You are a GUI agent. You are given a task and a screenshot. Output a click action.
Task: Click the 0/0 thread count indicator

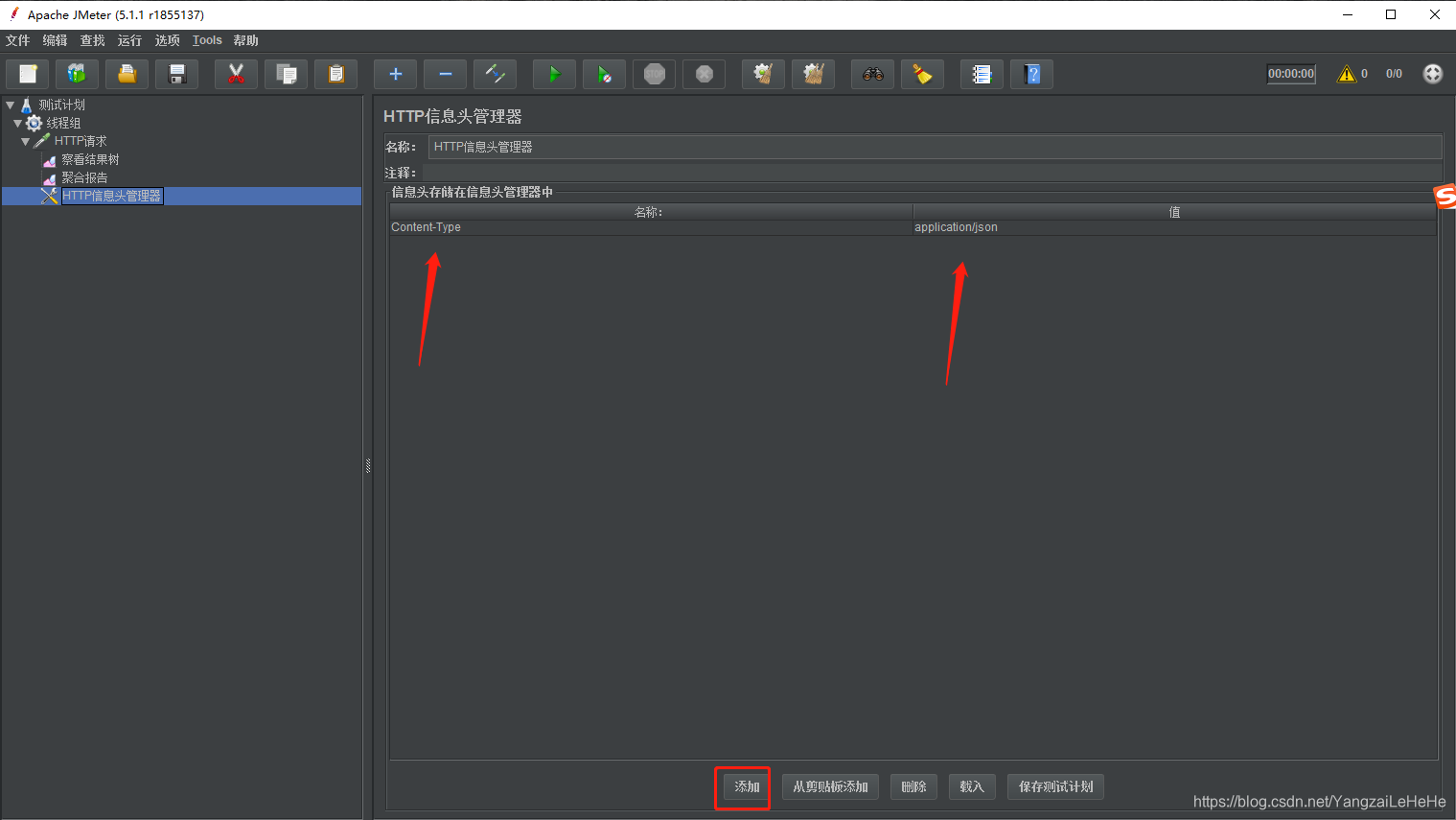click(1394, 74)
